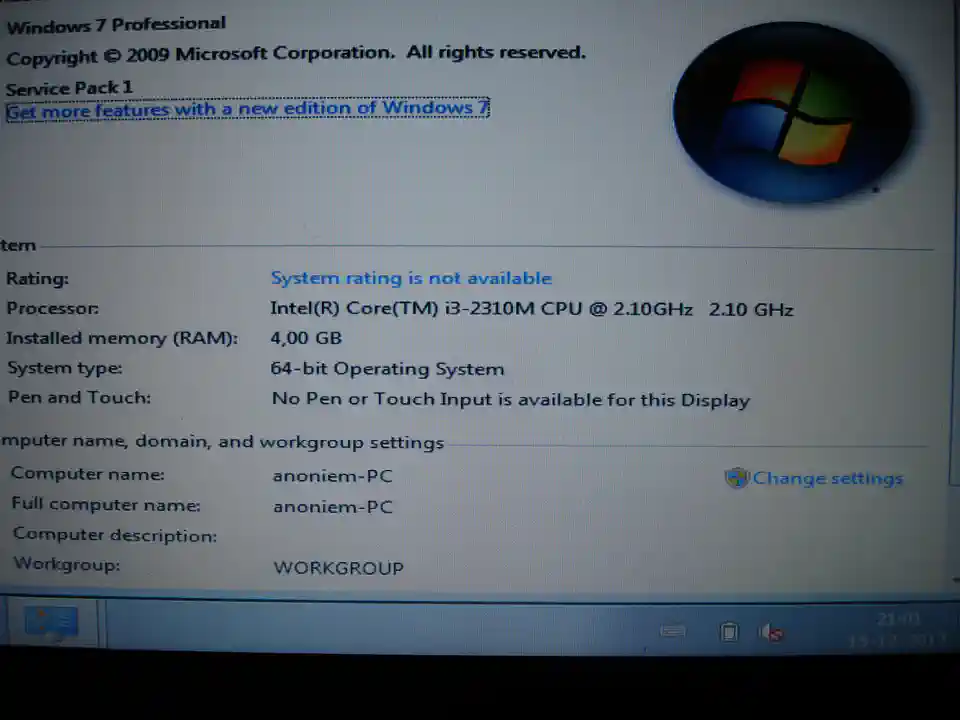Select the 'Installed memory (RAM):' label

(x=122, y=338)
